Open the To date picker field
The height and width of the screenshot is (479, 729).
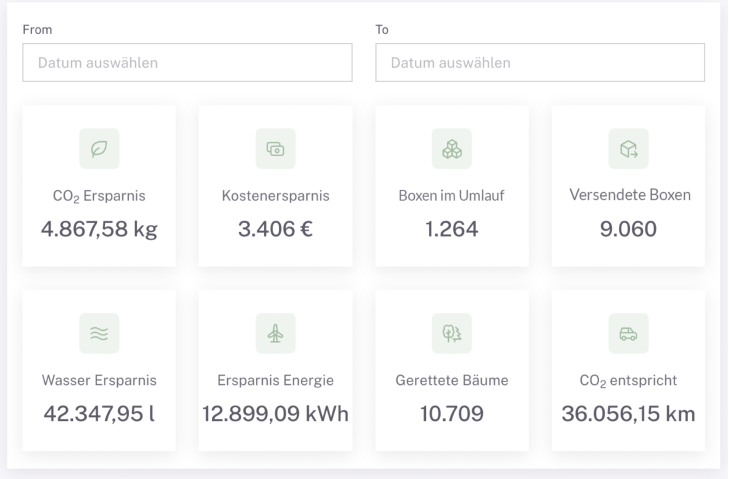click(x=540, y=63)
